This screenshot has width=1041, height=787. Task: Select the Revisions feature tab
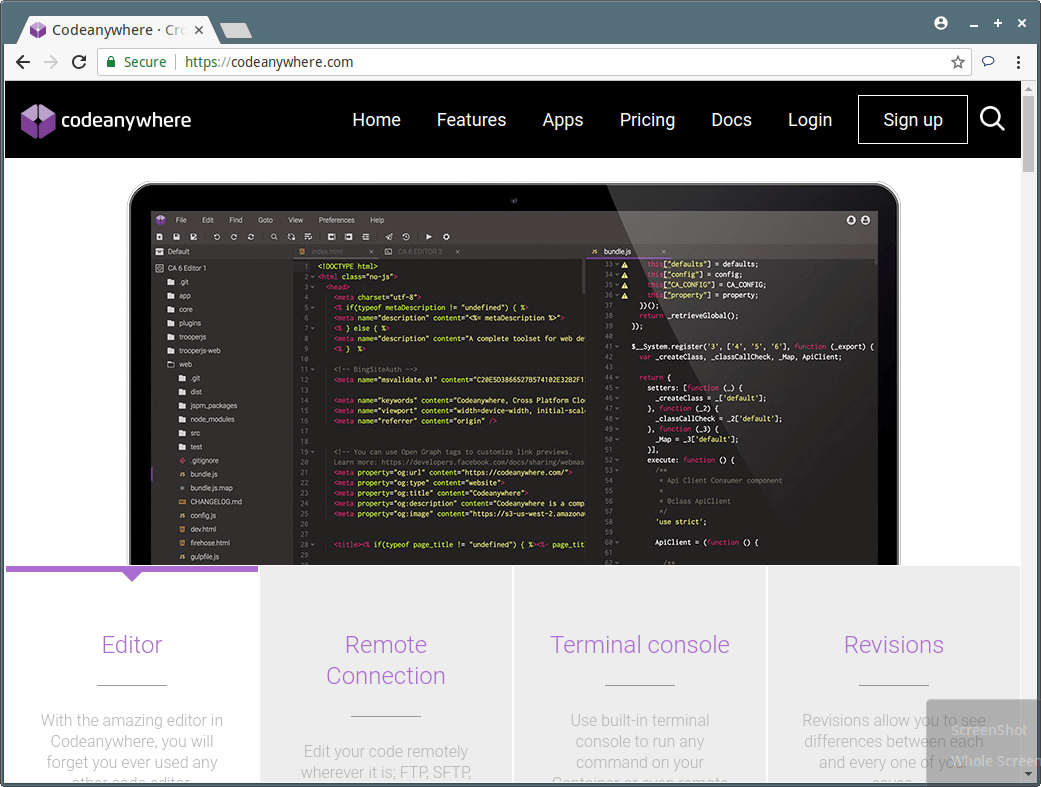pyautogui.click(x=894, y=675)
